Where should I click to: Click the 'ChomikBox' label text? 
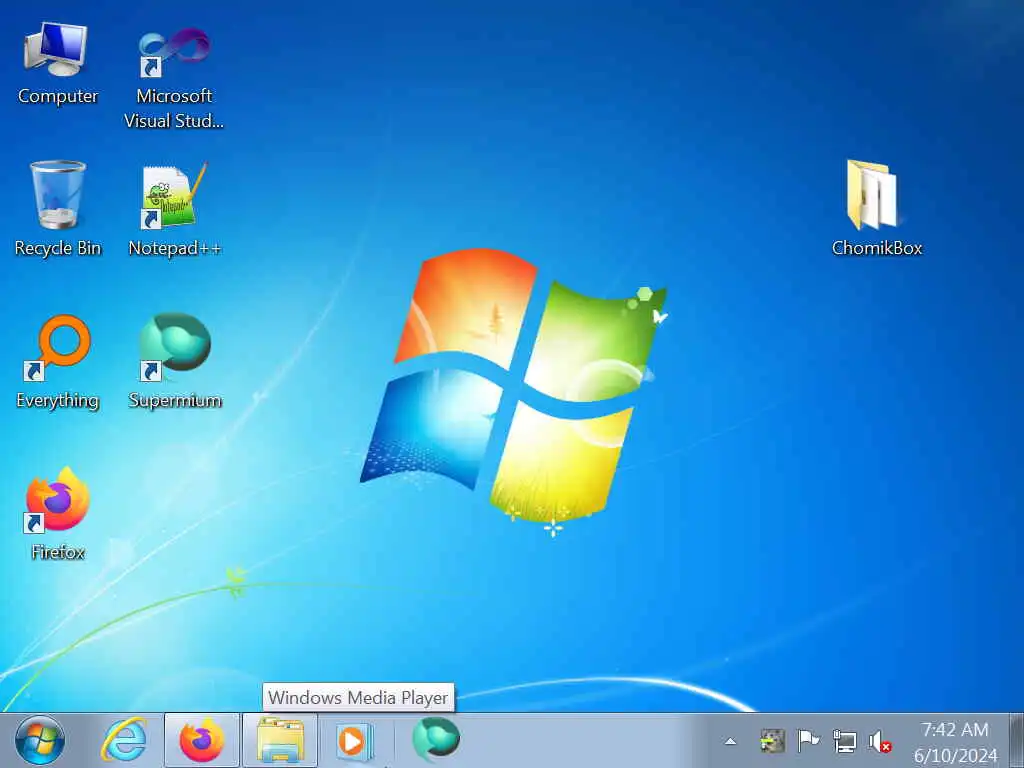[876, 248]
